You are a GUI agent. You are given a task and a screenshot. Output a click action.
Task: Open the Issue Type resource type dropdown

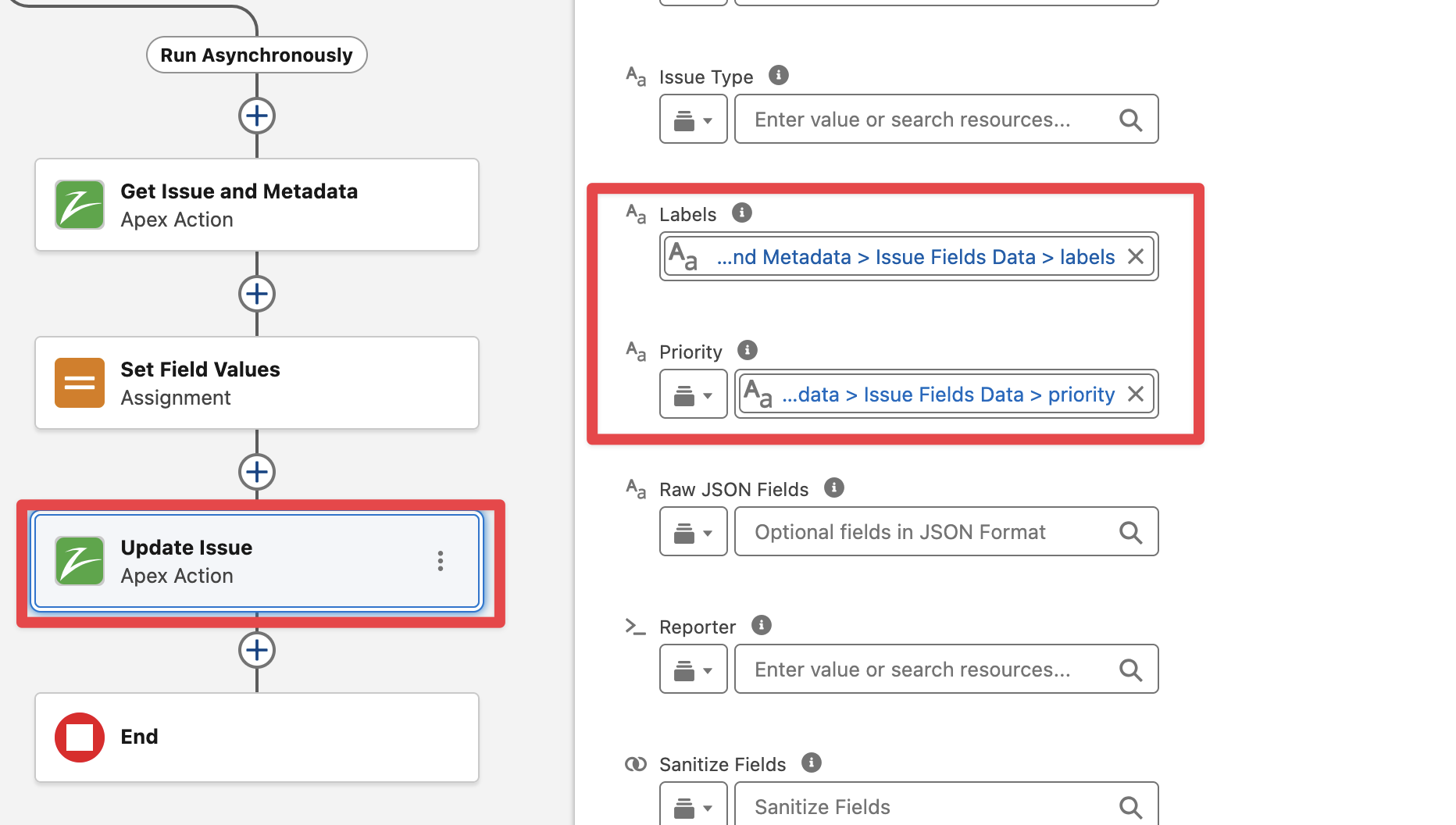tap(693, 120)
